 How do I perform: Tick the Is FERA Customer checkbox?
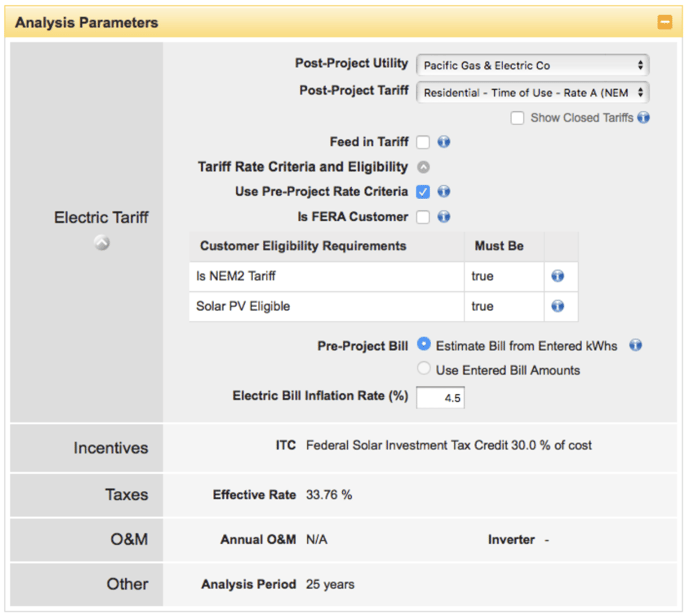pos(423,217)
